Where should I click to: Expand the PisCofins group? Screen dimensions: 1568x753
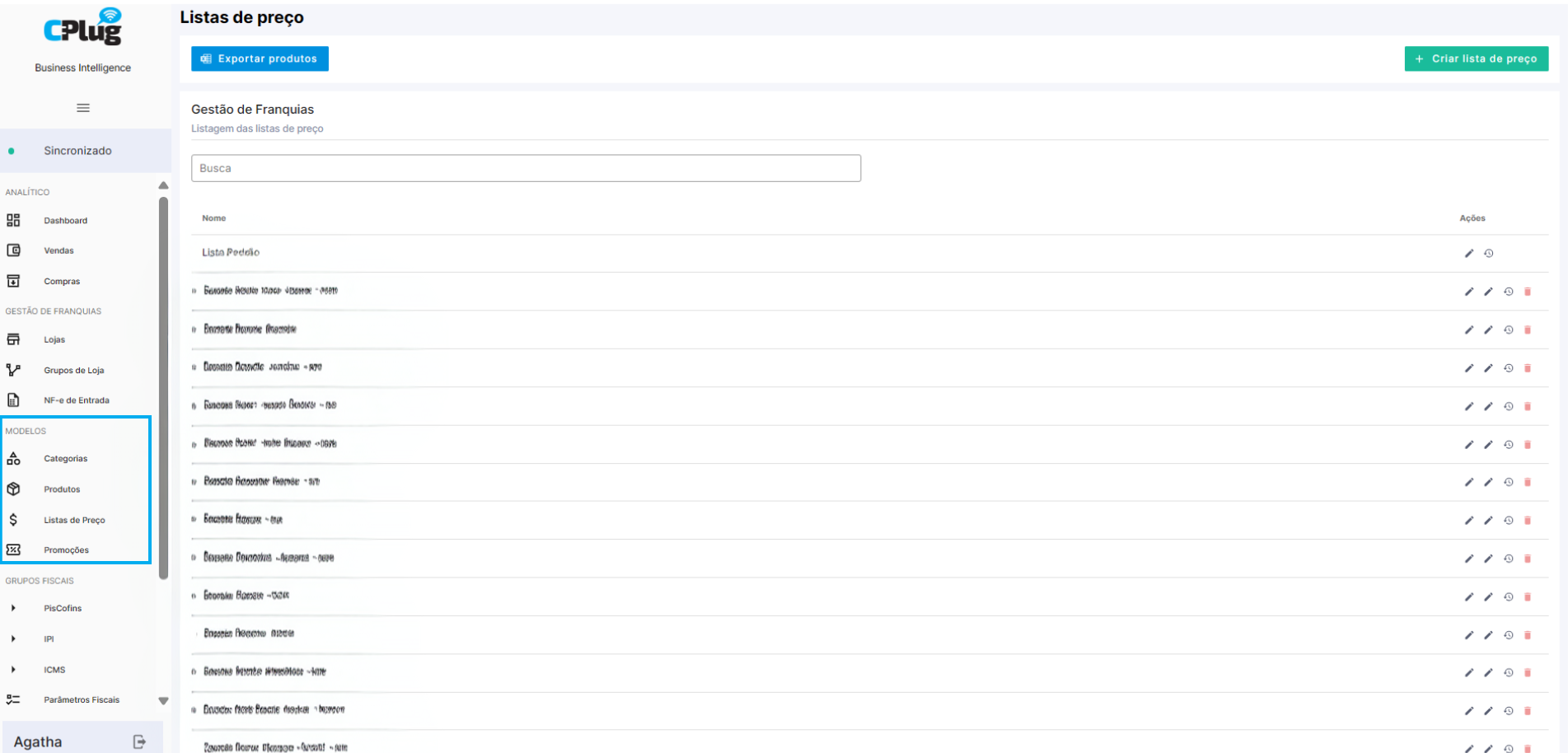pyautogui.click(x=13, y=608)
